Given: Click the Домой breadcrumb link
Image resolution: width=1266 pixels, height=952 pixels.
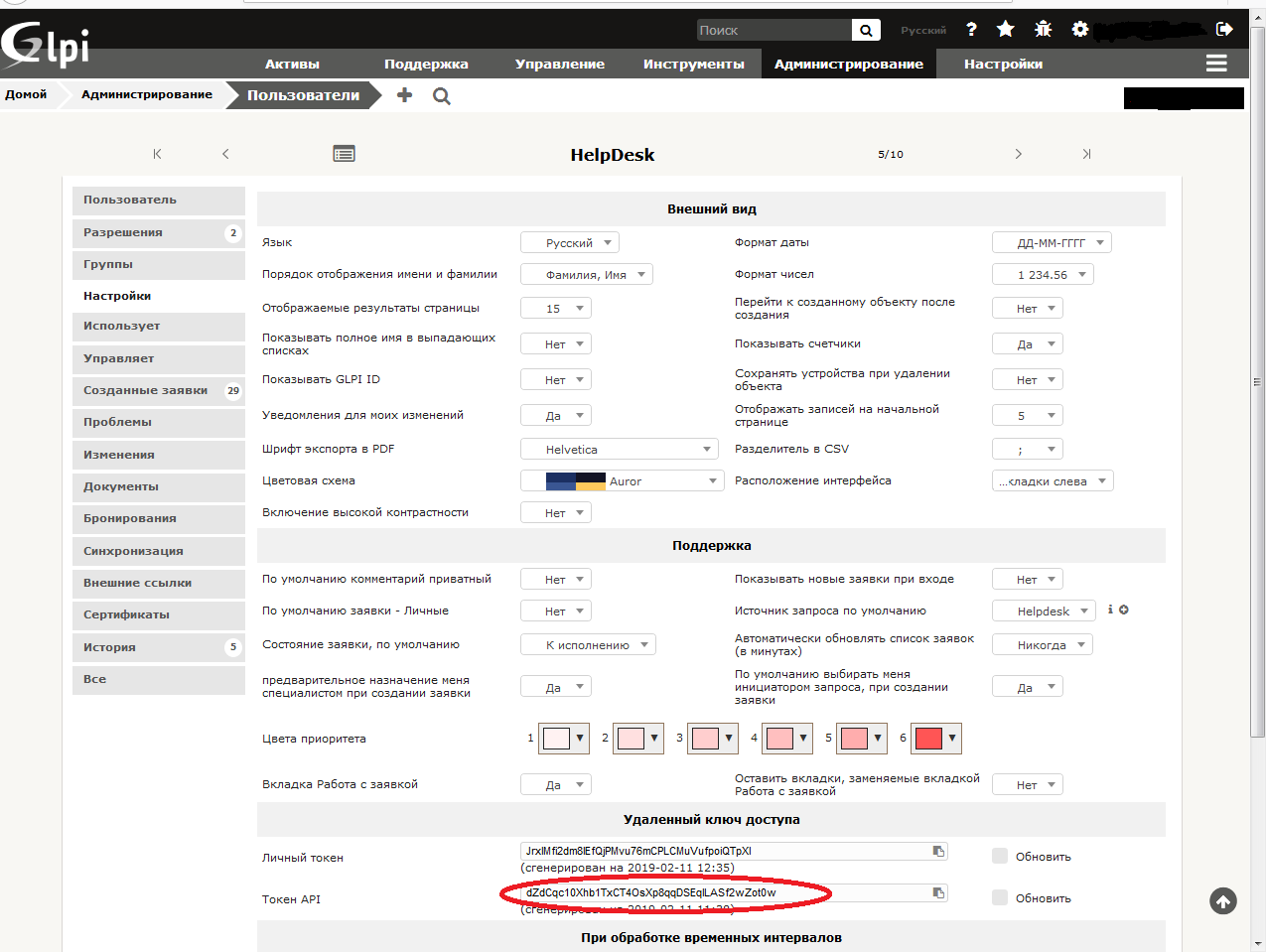Looking at the screenshot, I should pyautogui.click(x=26, y=95).
